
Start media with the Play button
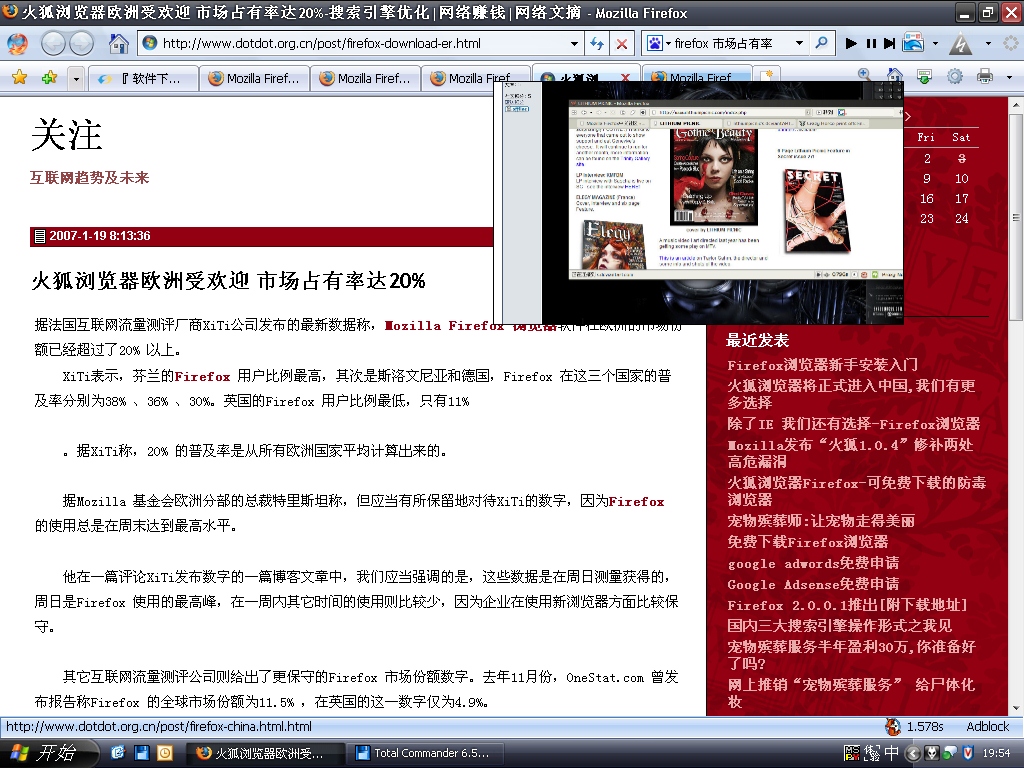click(x=851, y=44)
